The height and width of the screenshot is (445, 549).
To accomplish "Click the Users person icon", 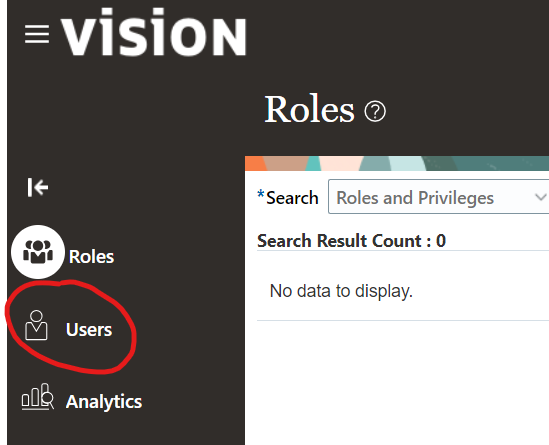I will 36,325.
